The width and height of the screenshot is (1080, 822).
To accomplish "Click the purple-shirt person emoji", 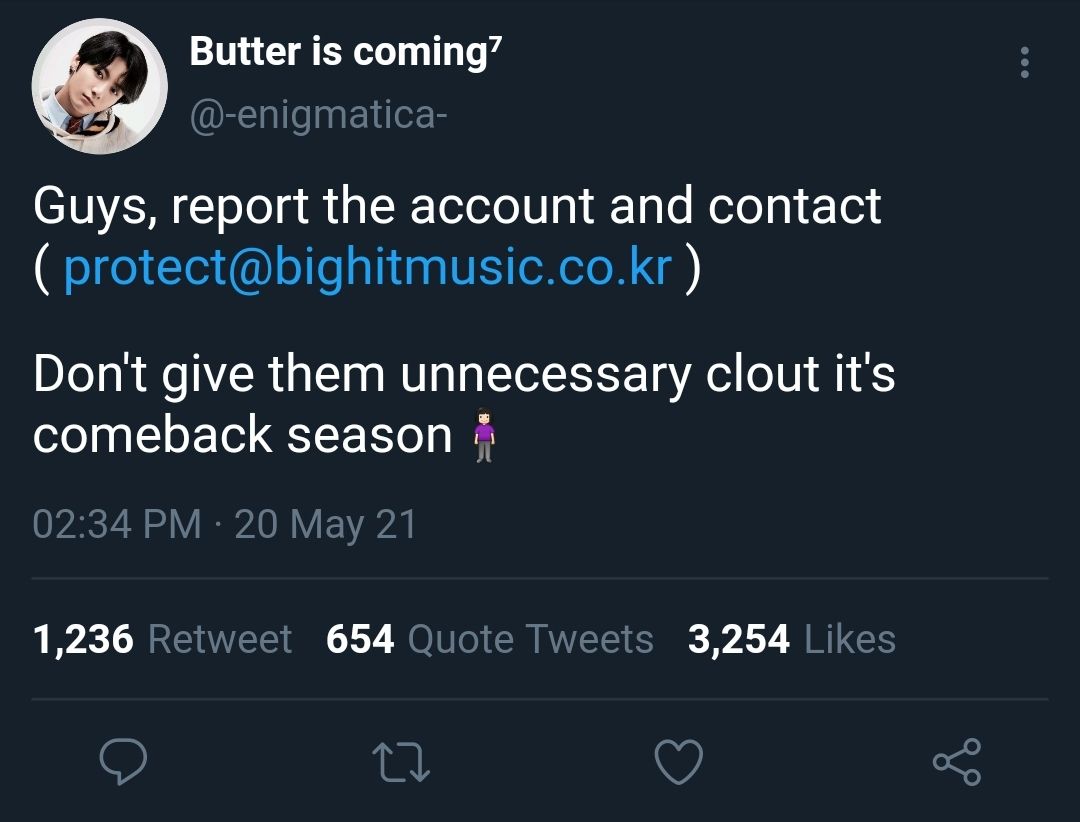I will (x=484, y=435).
